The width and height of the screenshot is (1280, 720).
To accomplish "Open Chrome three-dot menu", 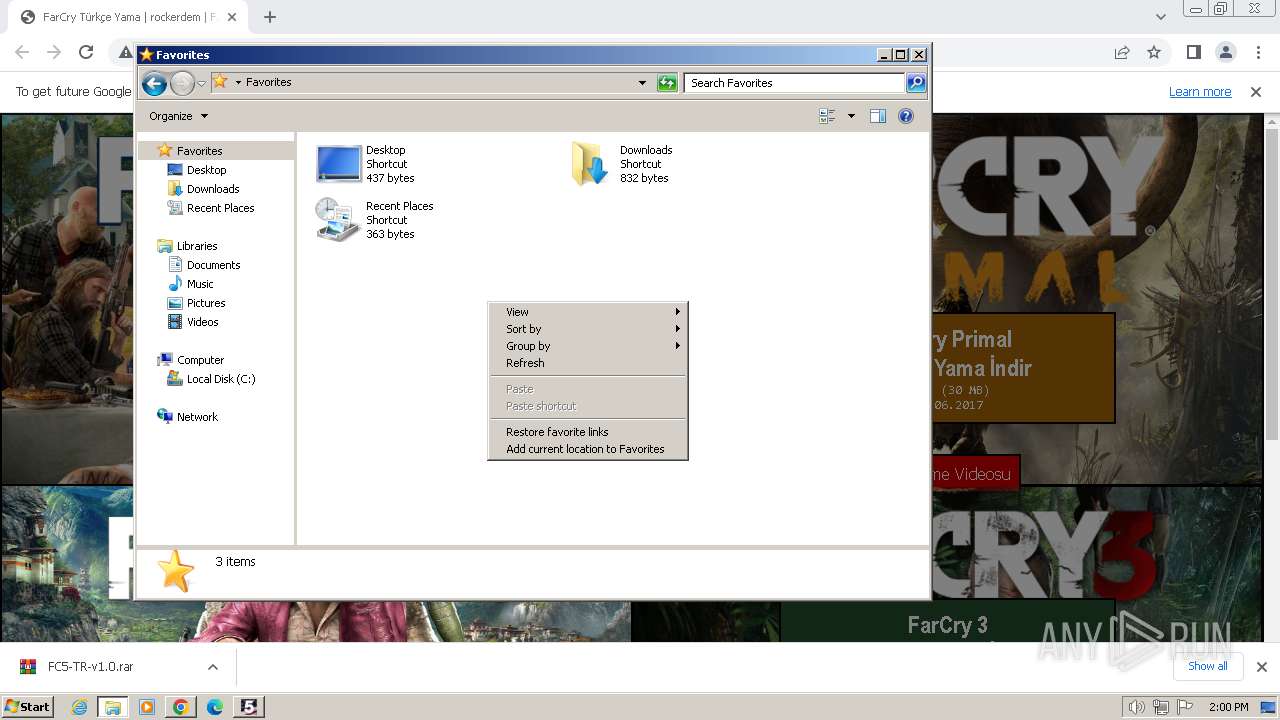I will tap(1257, 52).
